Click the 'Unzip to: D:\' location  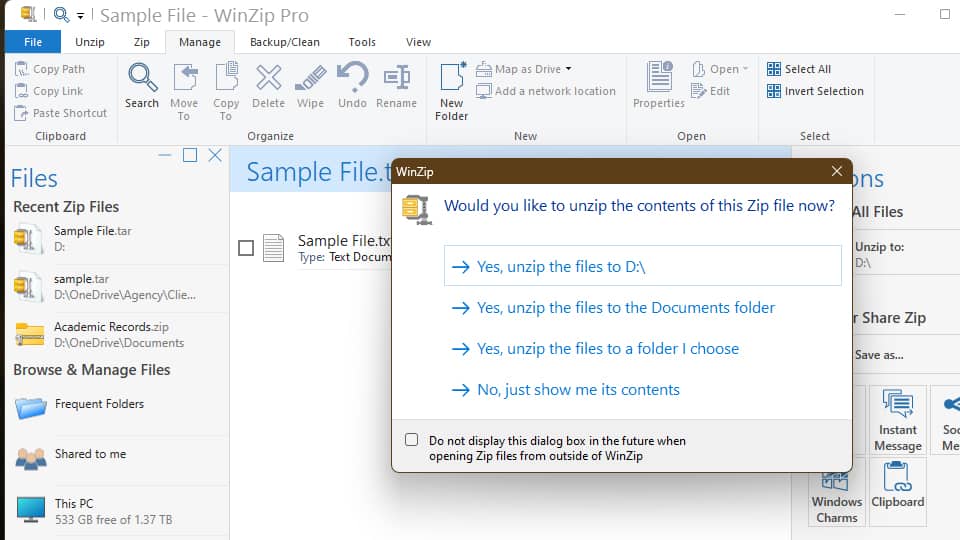click(x=879, y=255)
